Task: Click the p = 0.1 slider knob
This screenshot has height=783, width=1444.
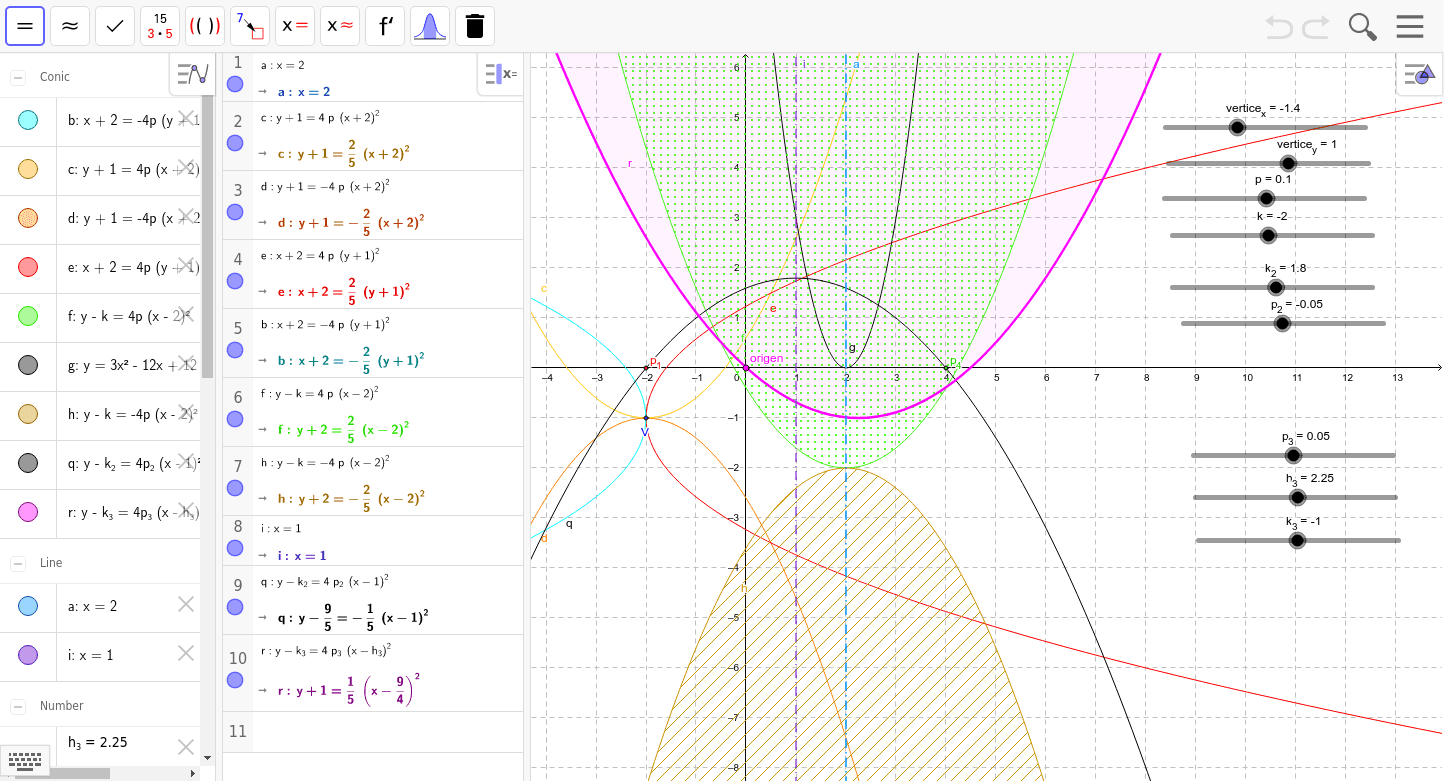Action: 1266,198
